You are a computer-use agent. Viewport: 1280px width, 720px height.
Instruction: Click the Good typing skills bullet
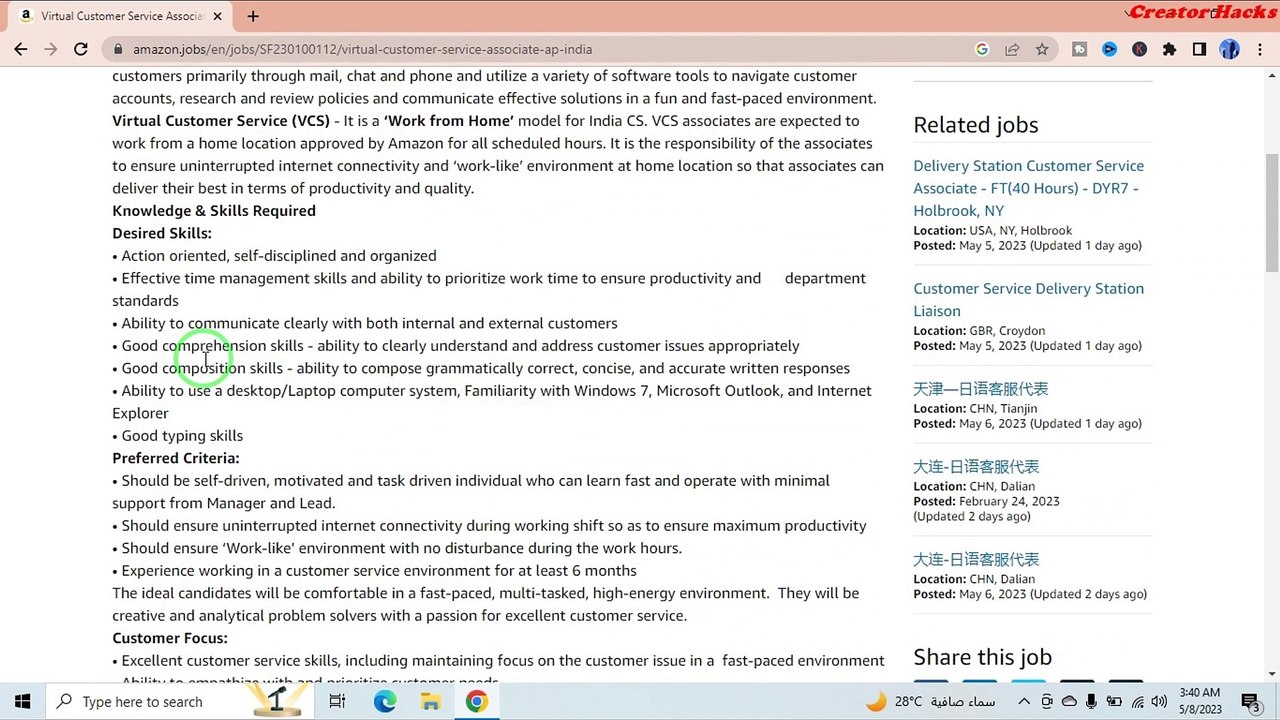pyautogui.click(x=177, y=436)
